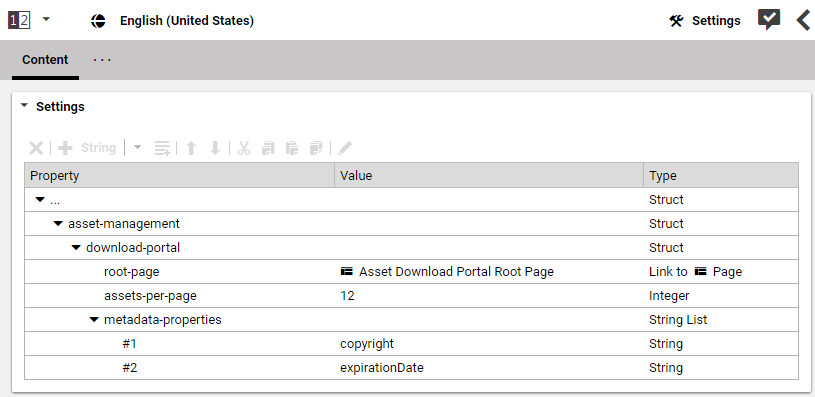Click the collapse chevron at top right

pyautogui.click(x=803, y=20)
